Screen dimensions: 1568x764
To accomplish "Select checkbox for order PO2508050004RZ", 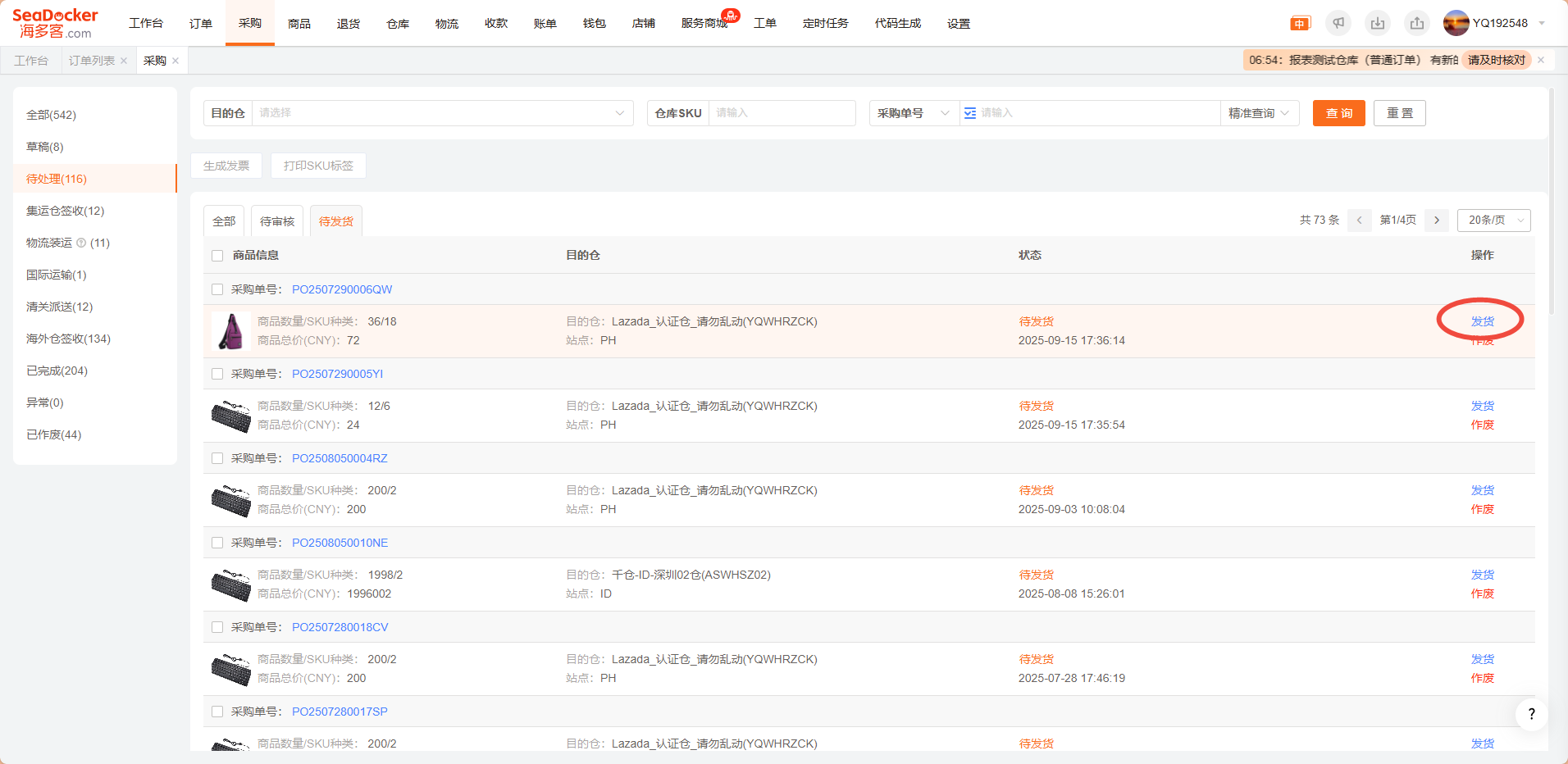I will click(x=217, y=458).
